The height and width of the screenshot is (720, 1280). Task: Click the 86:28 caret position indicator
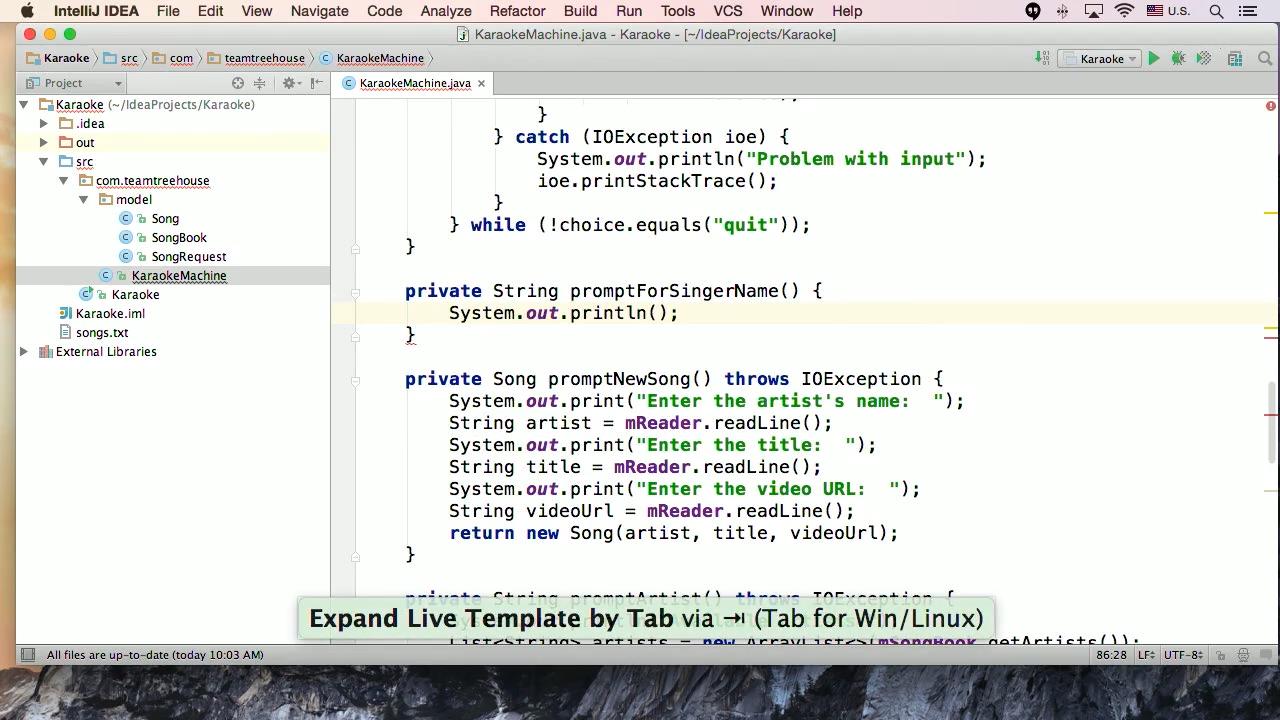coord(1111,655)
